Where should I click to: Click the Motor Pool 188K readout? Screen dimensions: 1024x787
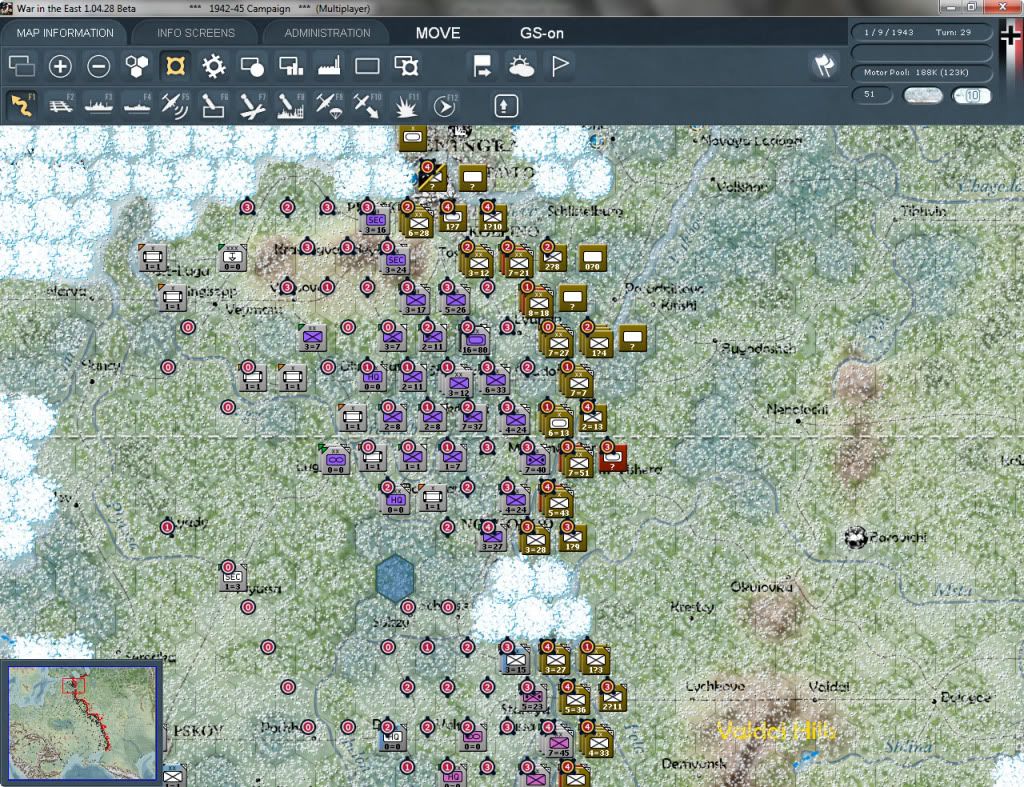pyautogui.click(x=921, y=72)
